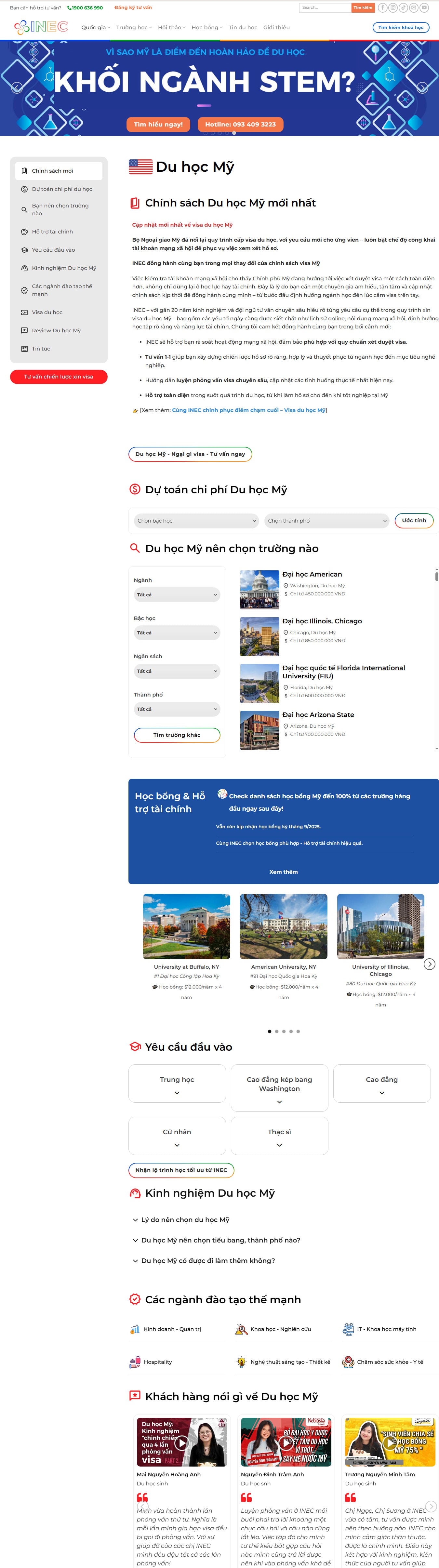Click the Bạn nên chọn trường search sidebar icon

tap(24, 209)
